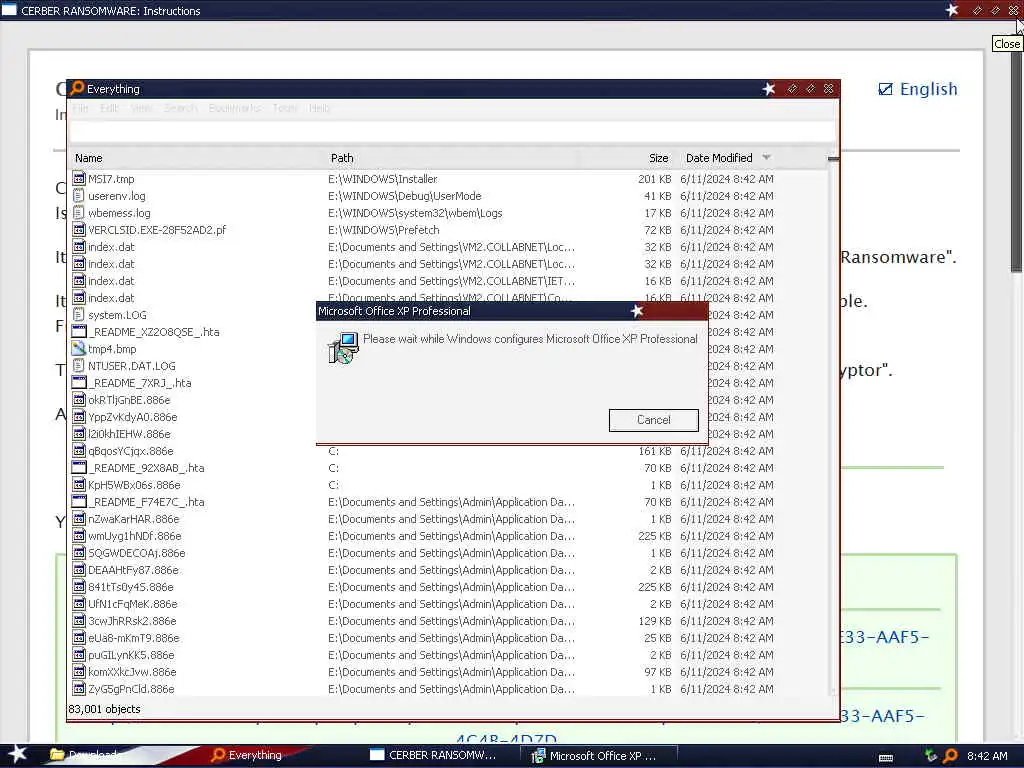This screenshot has height=768, width=1024.
Task: Switch to Microsoft Office XP taskbar button
Action: (x=598, y=756)
